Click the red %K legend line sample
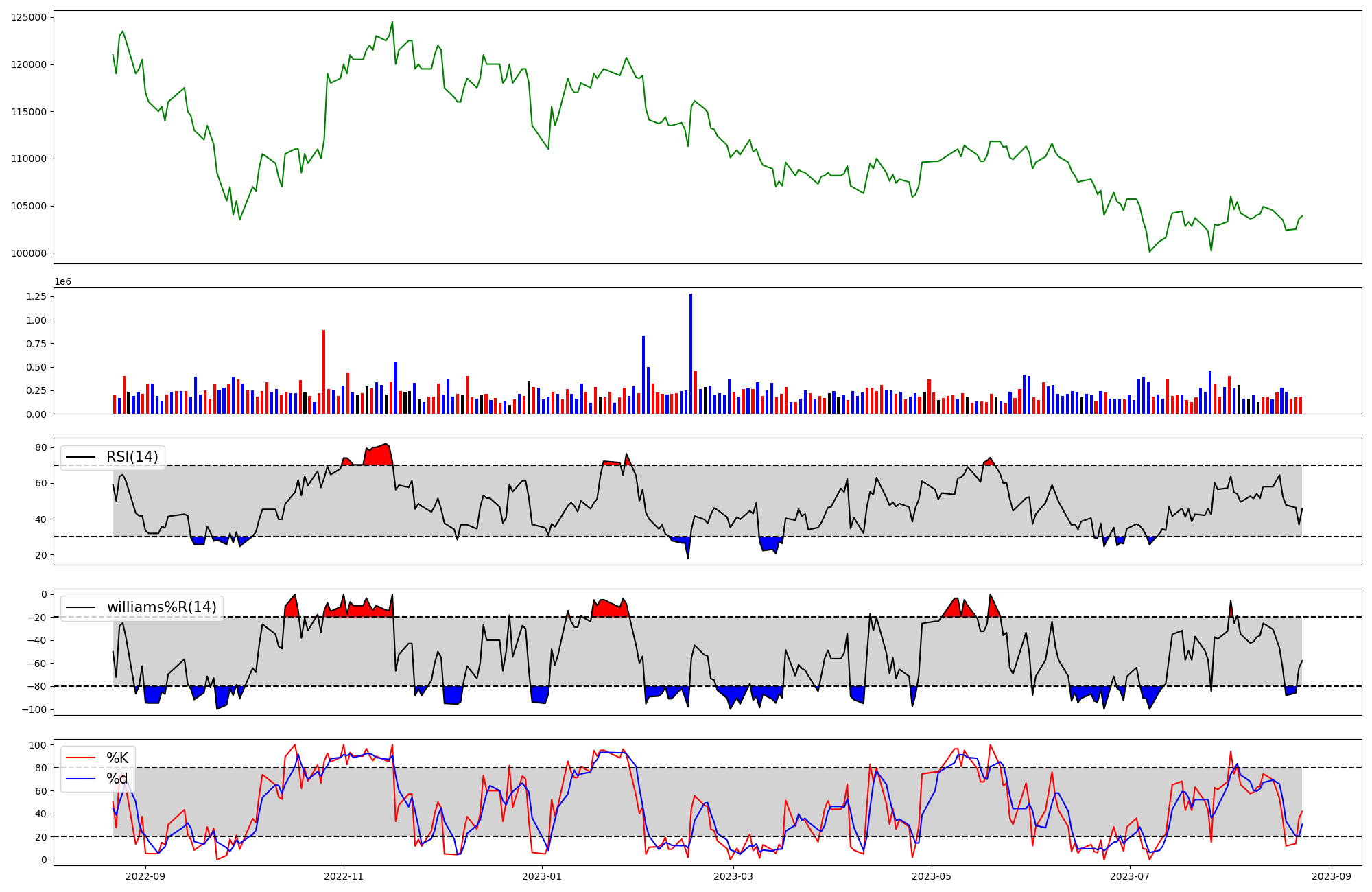Image resolution: width=1372 pixels, height=892 pixels. point(80,758)
